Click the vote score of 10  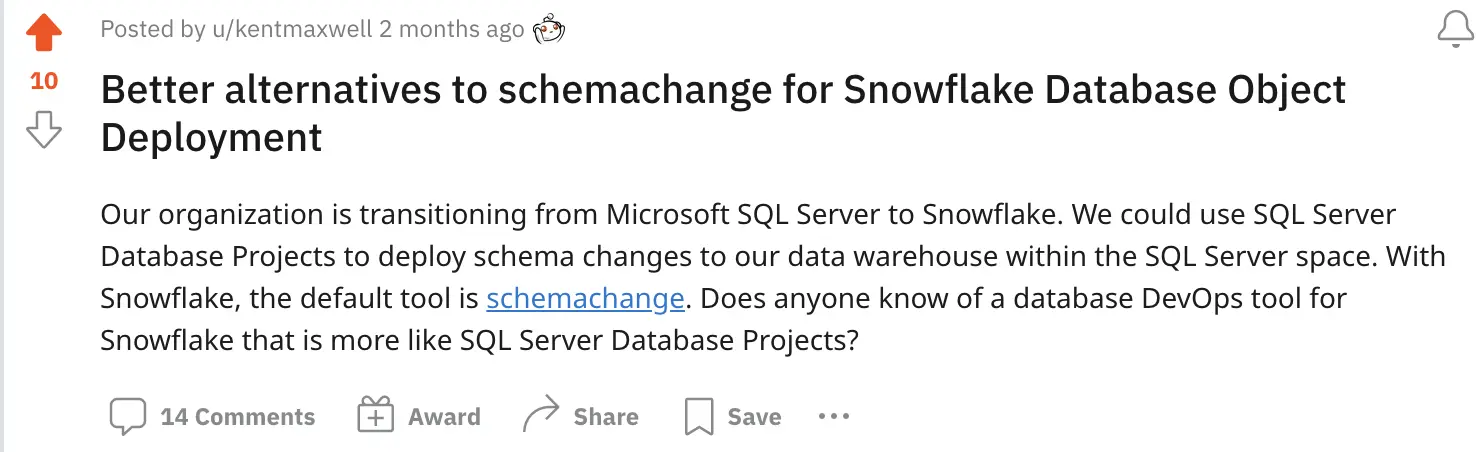(x=44, y=81)
